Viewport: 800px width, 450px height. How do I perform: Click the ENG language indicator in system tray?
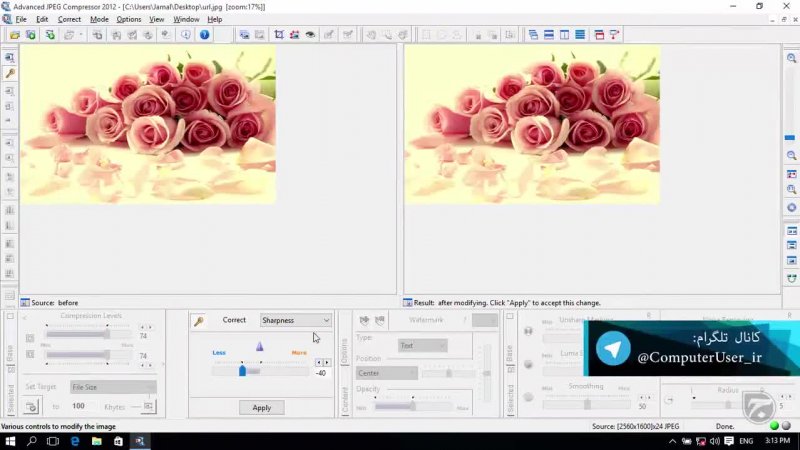pyautogui.click(x=746, y=441)
